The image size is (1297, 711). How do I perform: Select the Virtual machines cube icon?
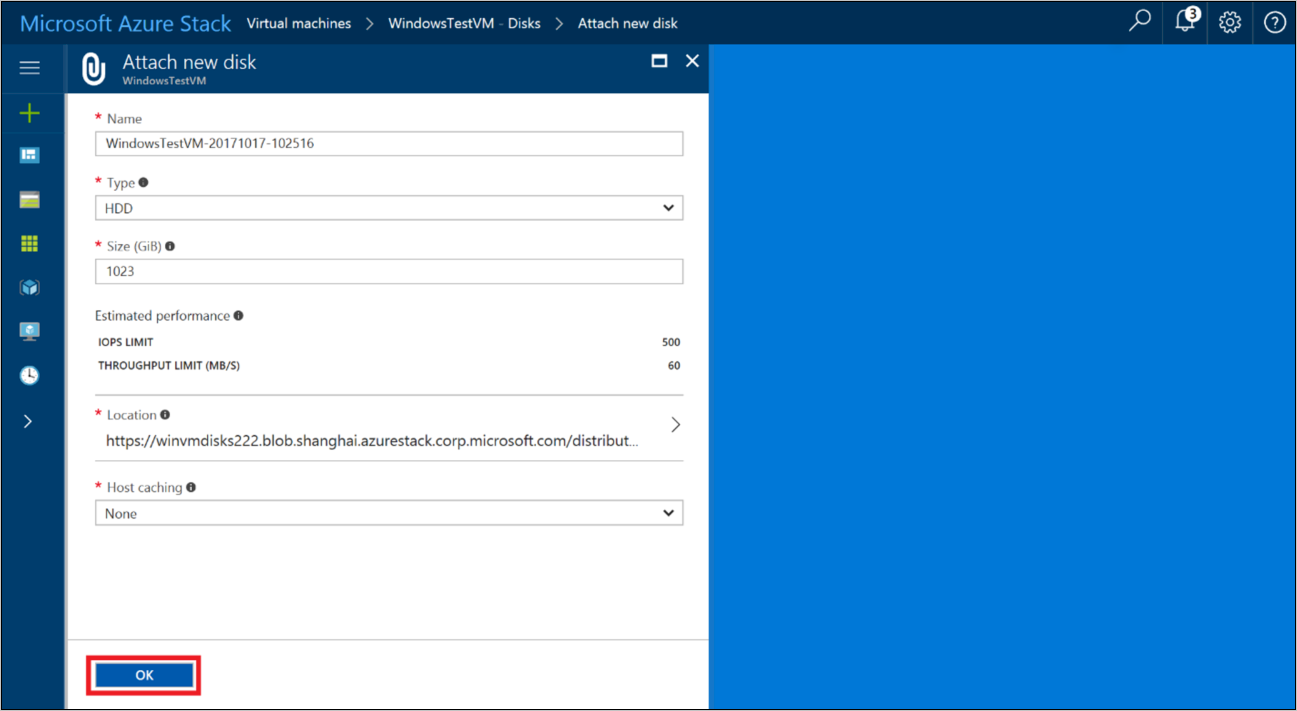point(29,286)
